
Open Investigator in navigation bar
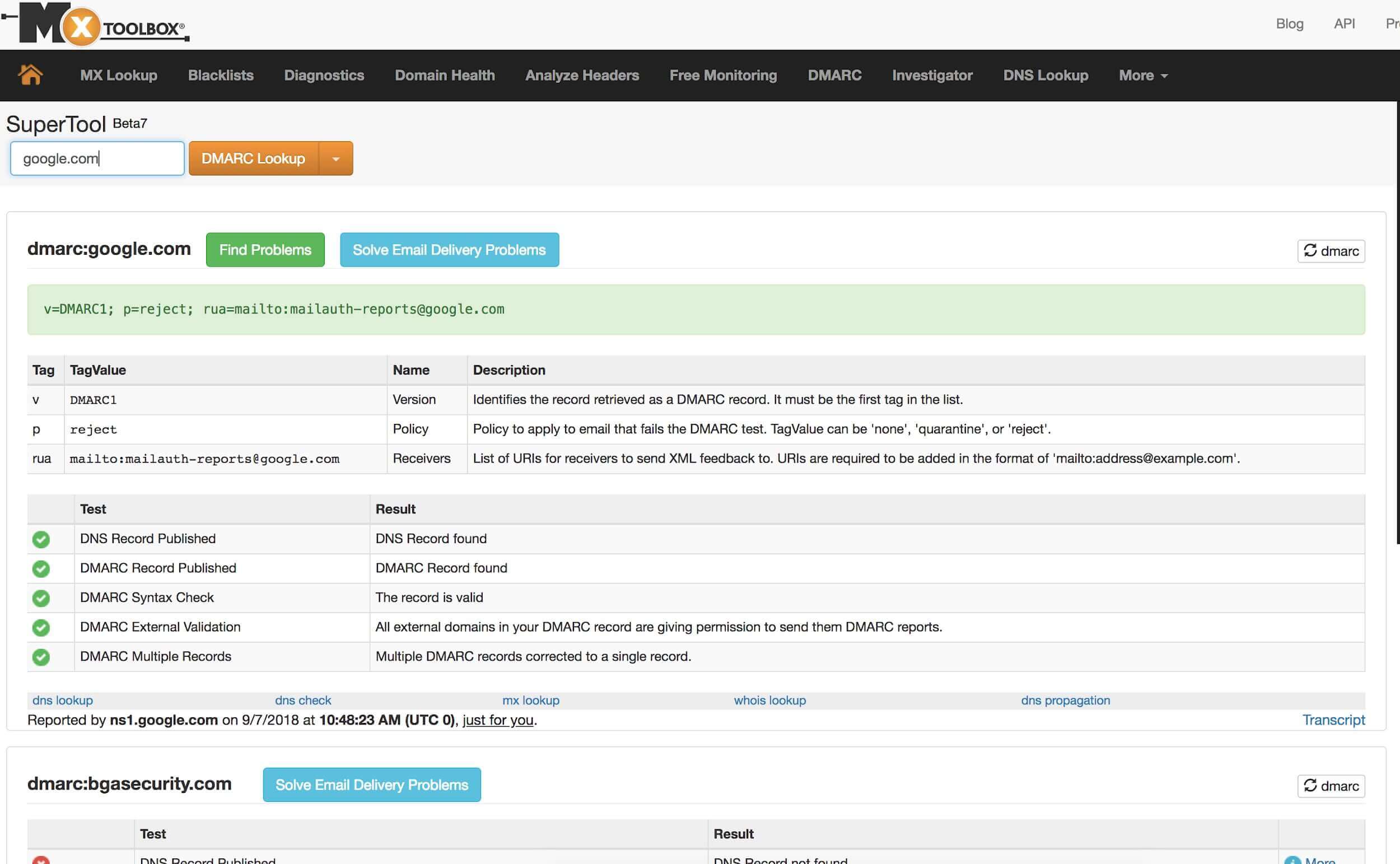[x=932, y=76]
